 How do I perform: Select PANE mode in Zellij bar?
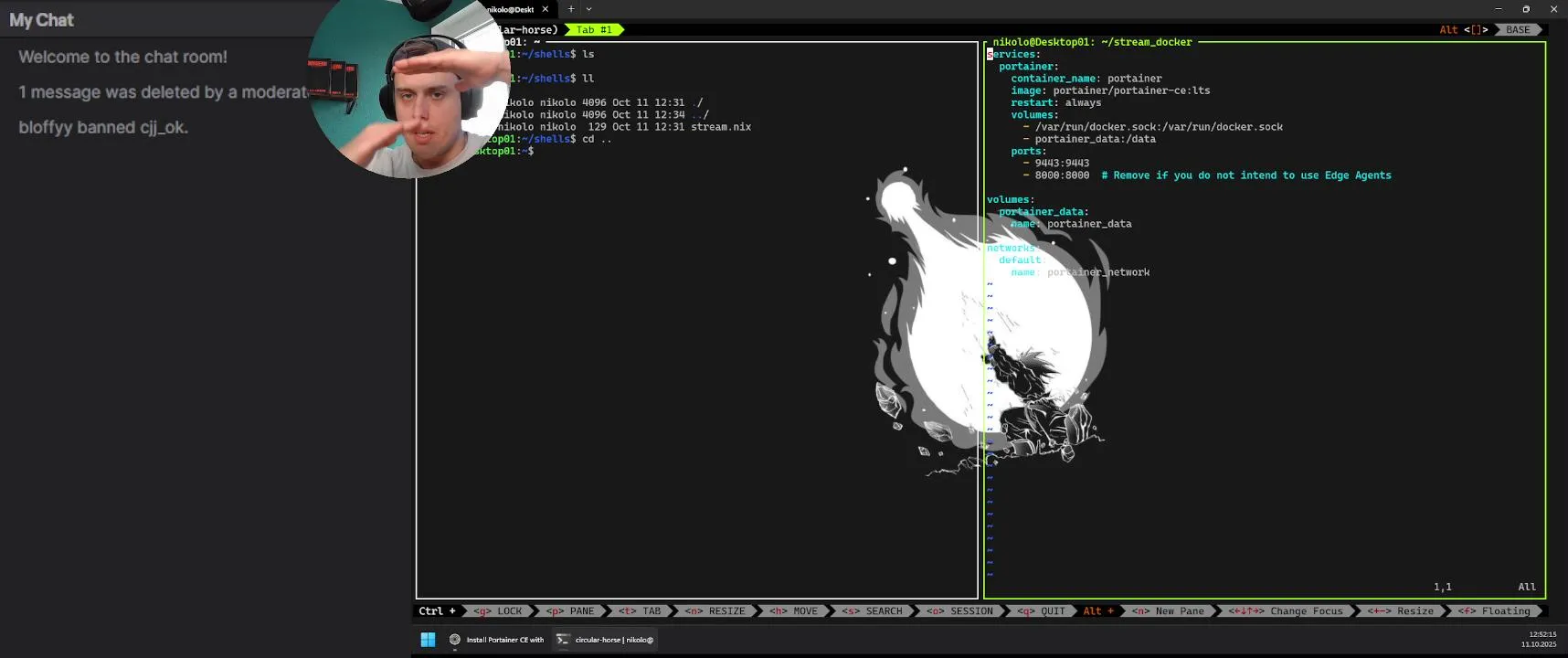coord(570,611)
